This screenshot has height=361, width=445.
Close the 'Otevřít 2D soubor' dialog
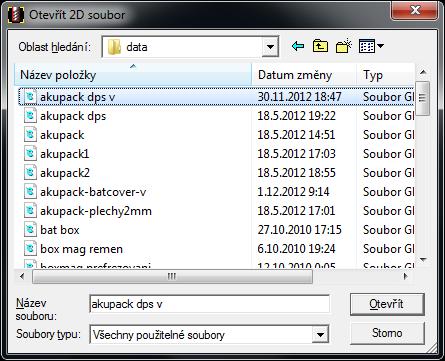pyautogui.click(x=415, y=10)
